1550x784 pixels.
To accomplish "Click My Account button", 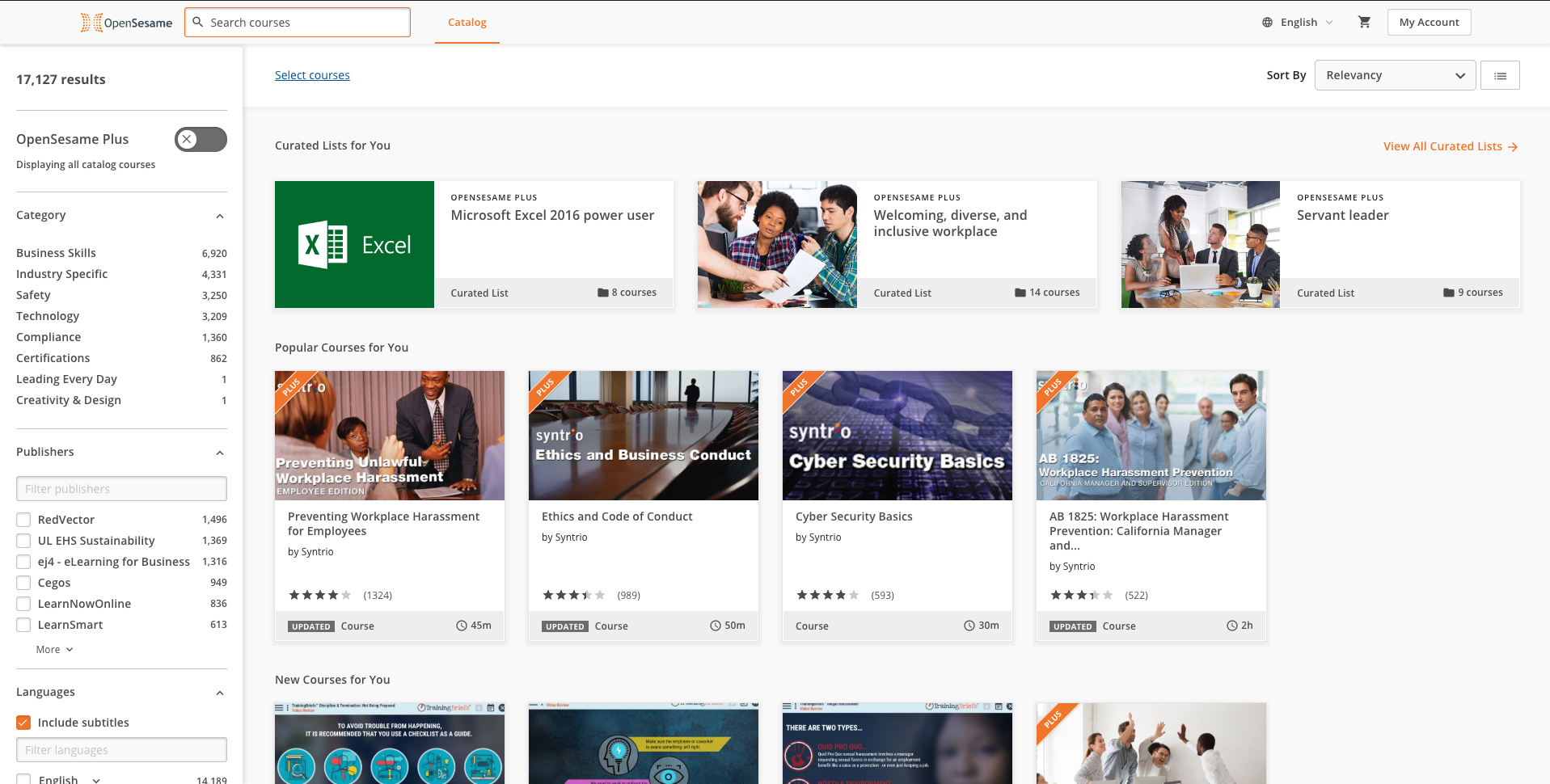I will pyautogui.click(x=1429, y=22).
